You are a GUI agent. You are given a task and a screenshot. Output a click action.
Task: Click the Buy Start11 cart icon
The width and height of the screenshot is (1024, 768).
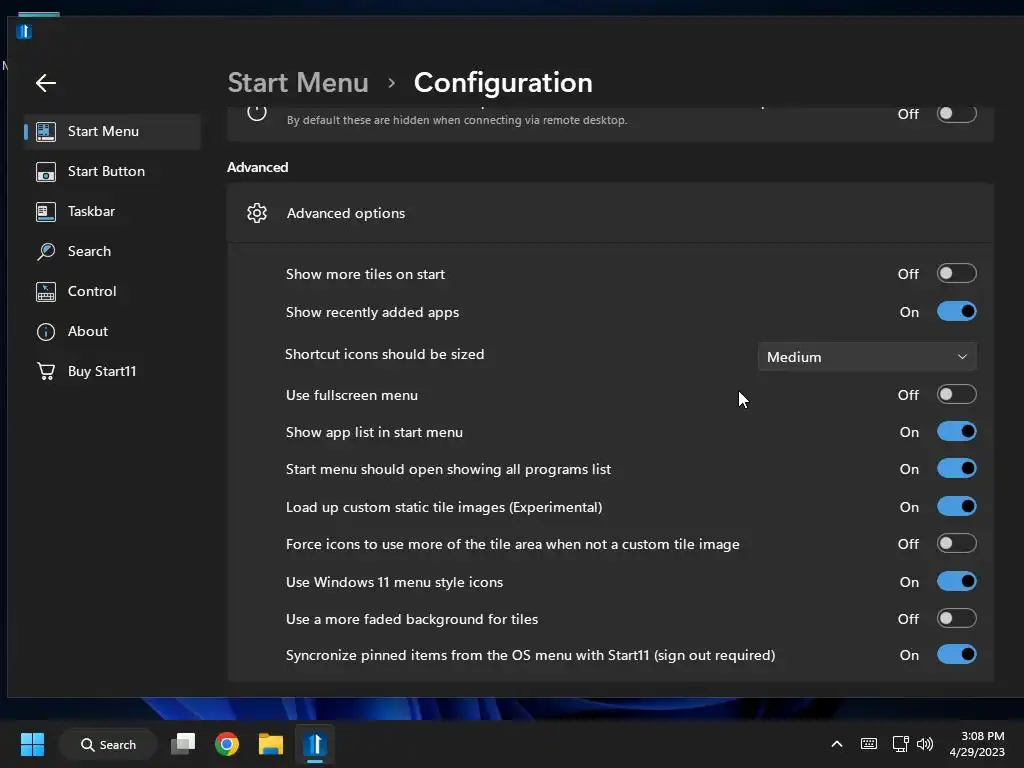(x=46, y=371)
